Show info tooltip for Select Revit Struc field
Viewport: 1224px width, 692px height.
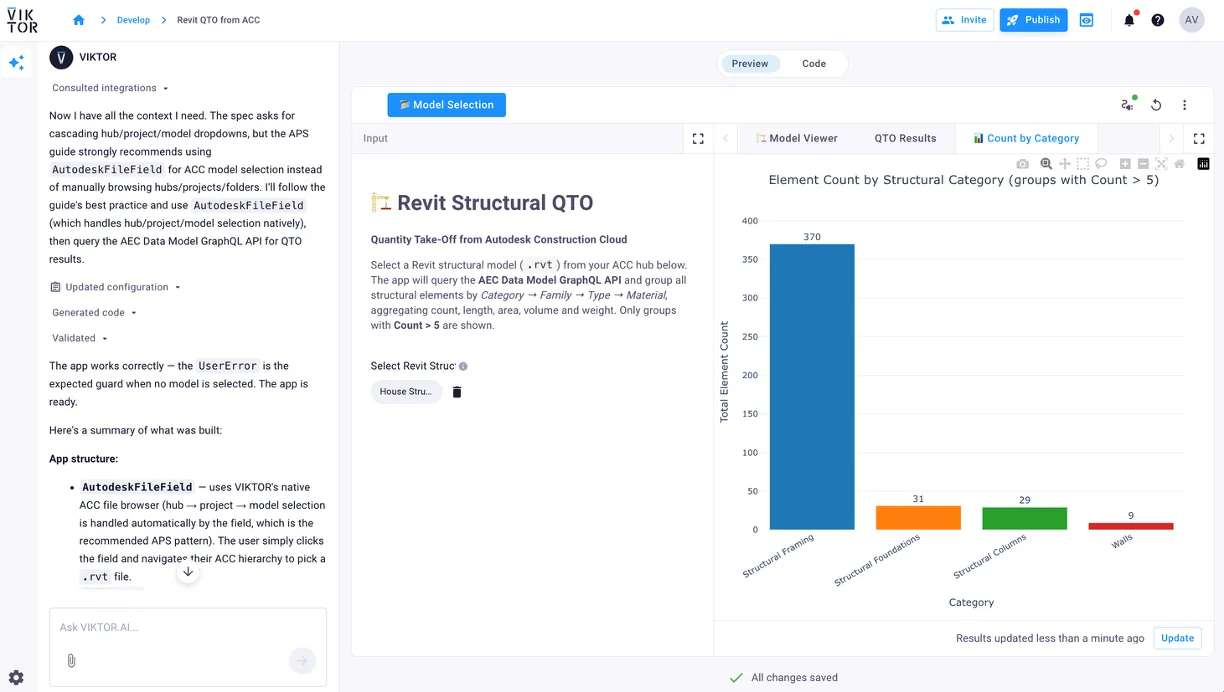[463, 366]
